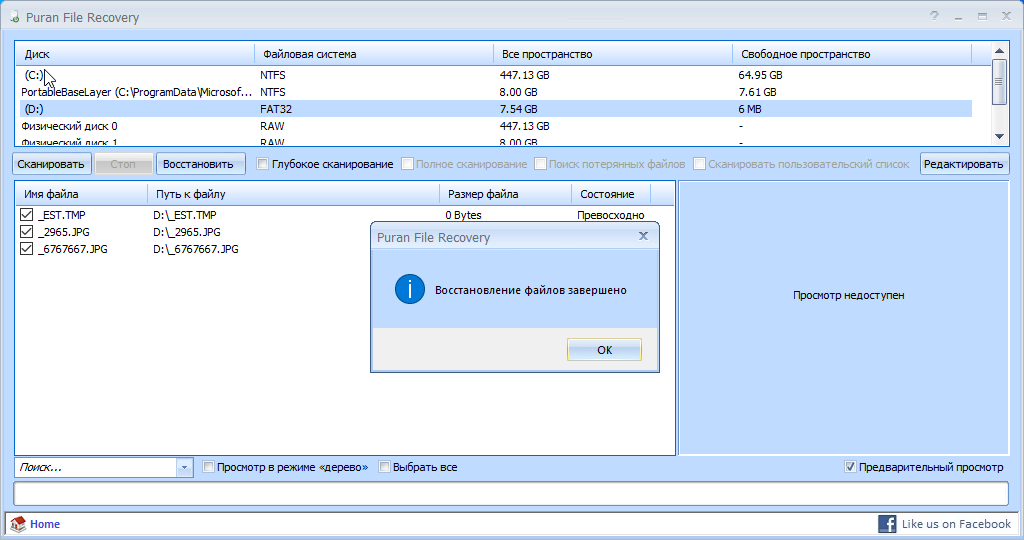1024x540 pixels.
Task: Select the _EST.TMP file name
Action: tap(62, 215)
